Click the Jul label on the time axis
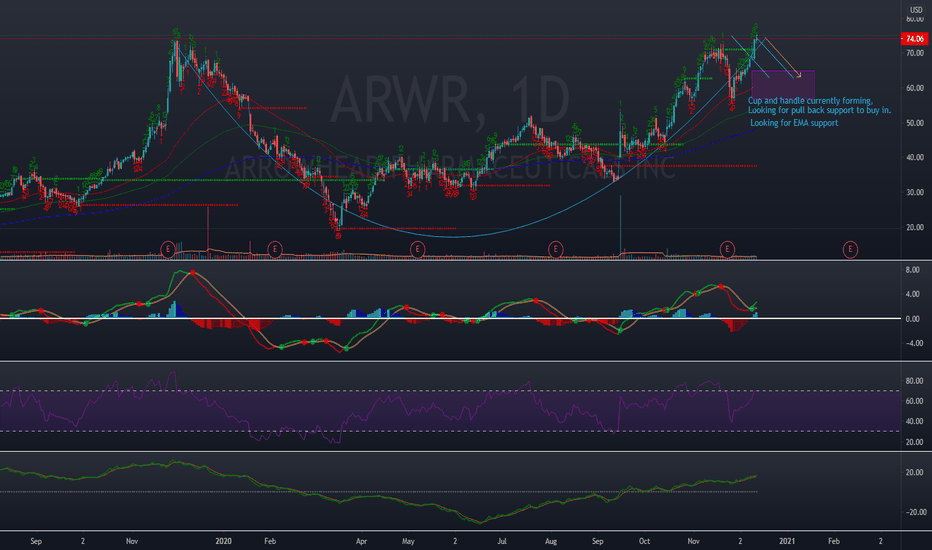The height and width of the screenshot is (550, 932). [x=502, y=541]
